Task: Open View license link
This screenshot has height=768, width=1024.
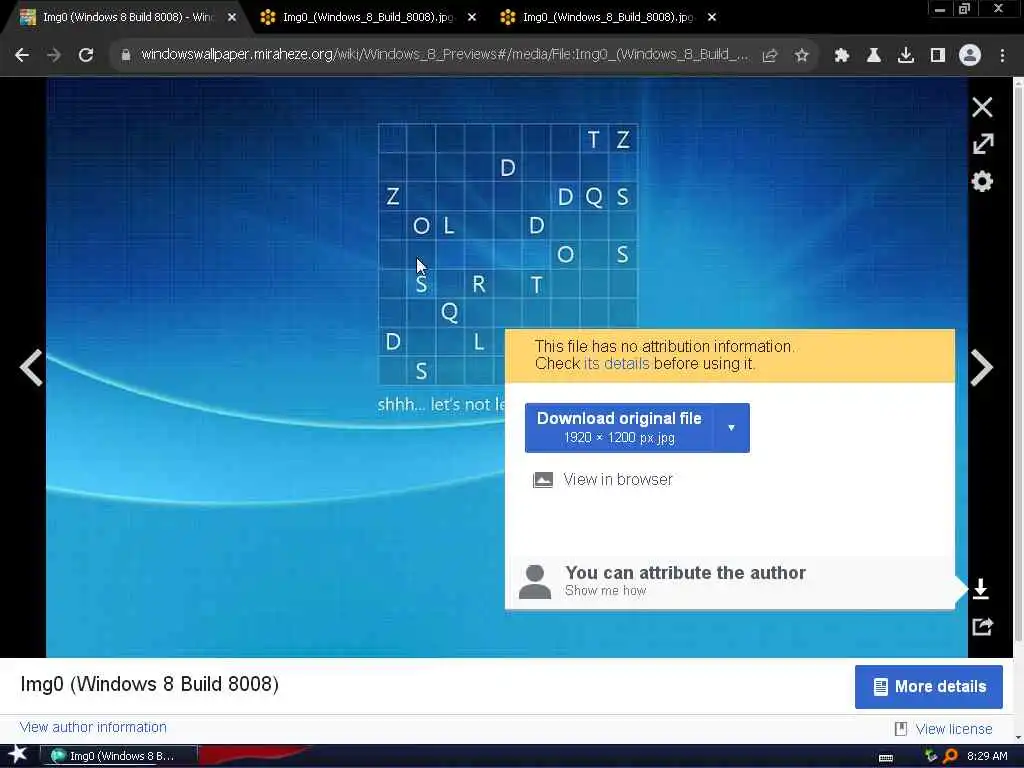Action: tap(953, 729)
